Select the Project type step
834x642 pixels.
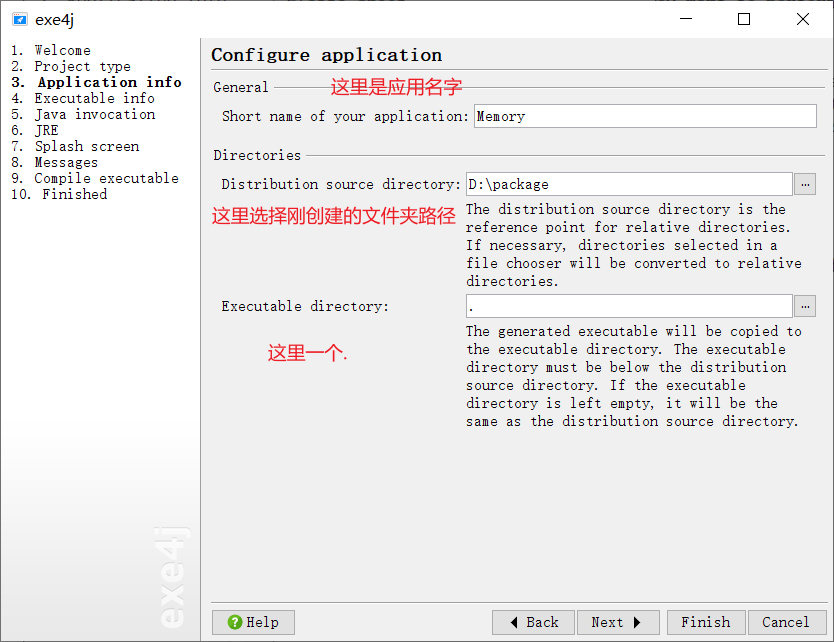pos(82,66)
